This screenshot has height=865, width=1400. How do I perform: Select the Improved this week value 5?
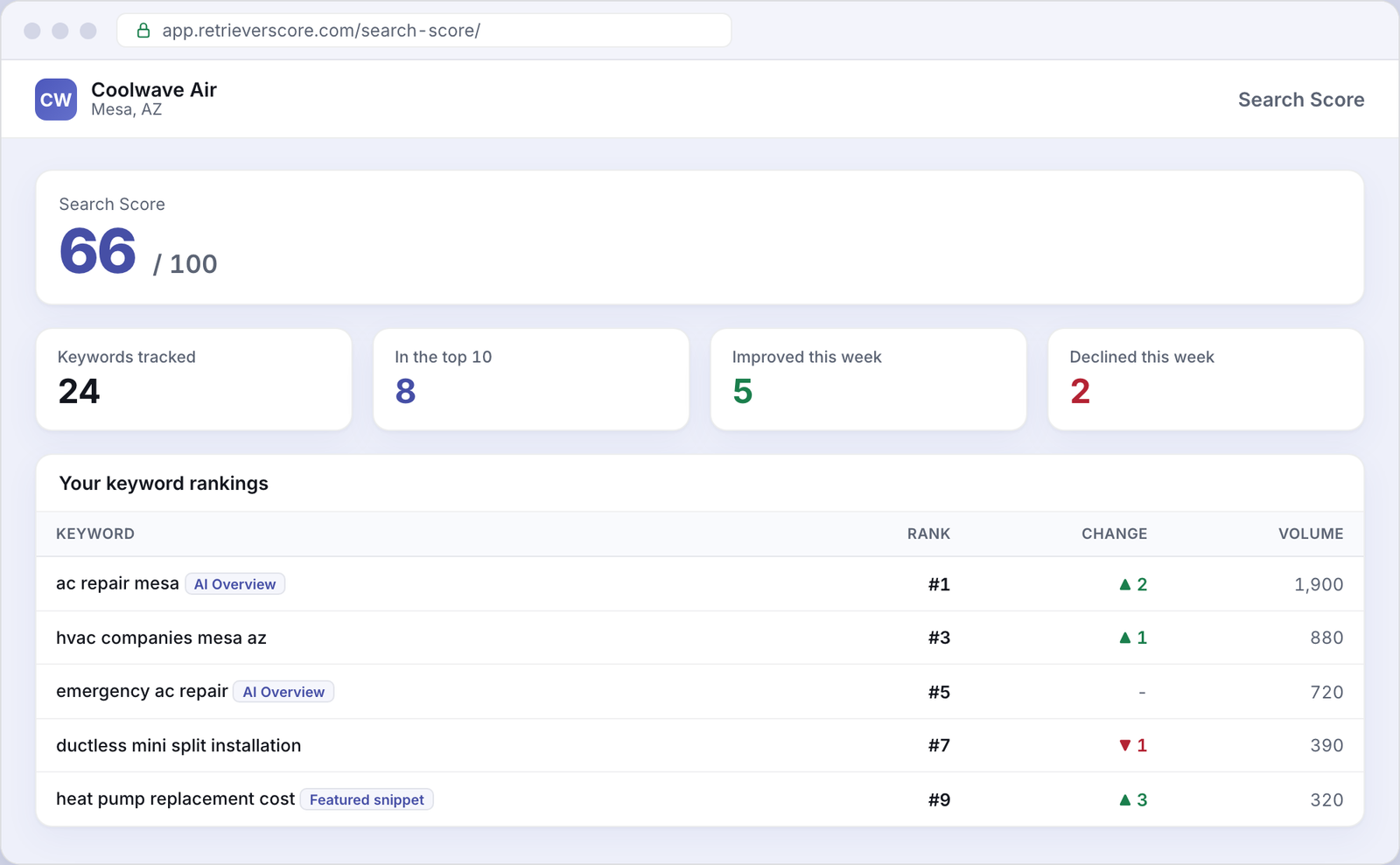[x=743, y=391]
